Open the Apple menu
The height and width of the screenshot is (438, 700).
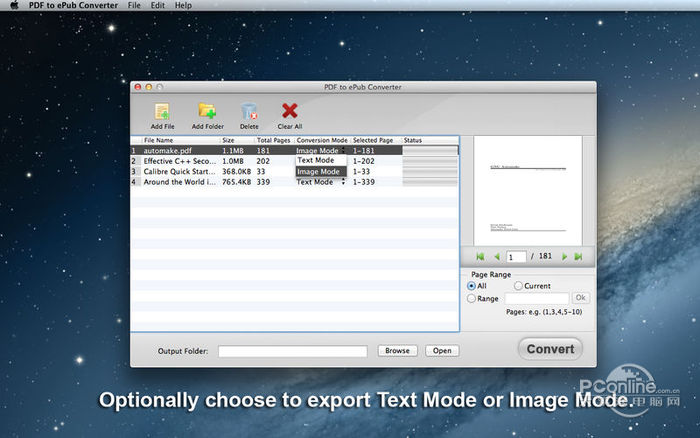[x=14, y=5]
